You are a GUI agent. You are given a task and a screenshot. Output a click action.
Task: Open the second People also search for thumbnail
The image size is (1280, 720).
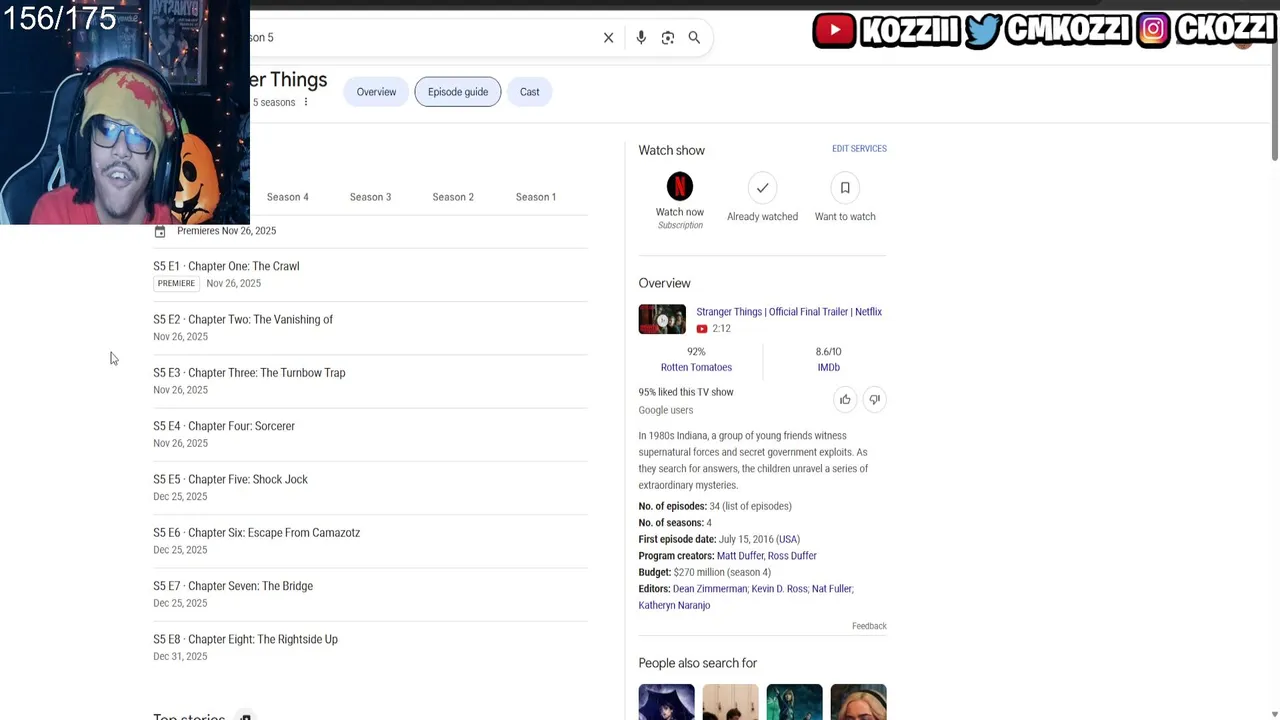[x=730, y=702]
